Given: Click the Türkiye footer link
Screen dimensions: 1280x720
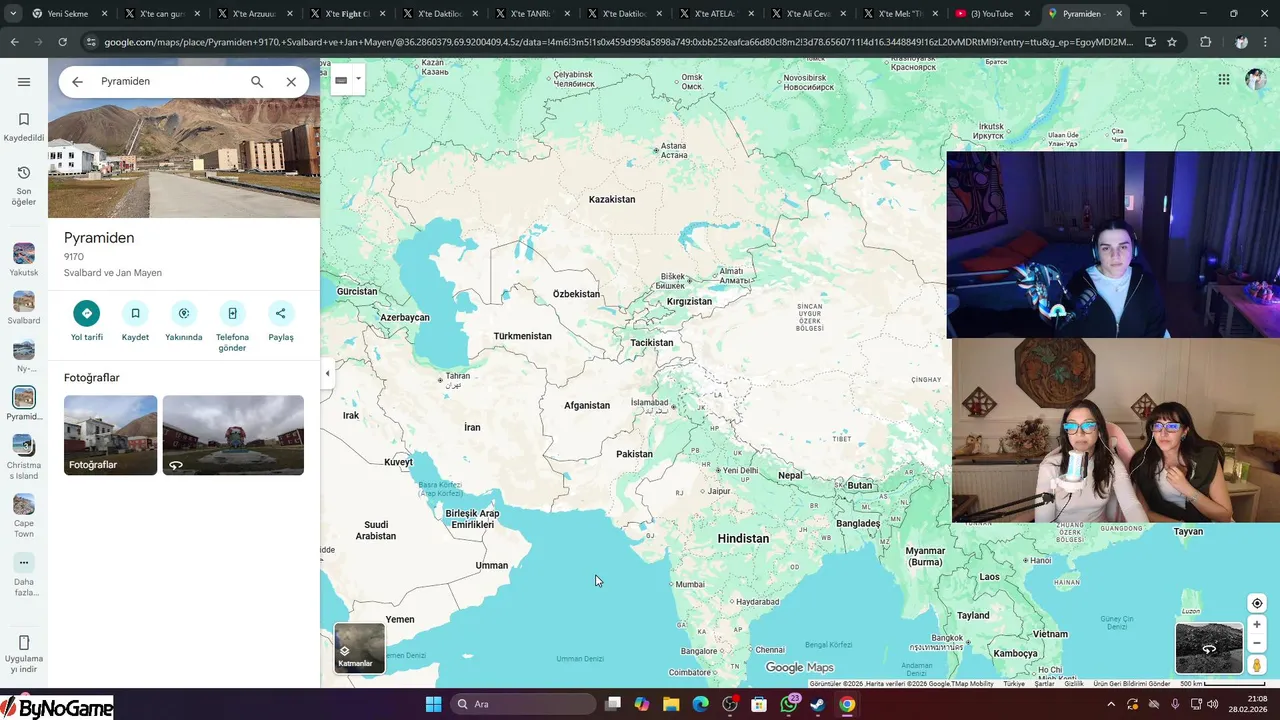Looking at the screenshot, I should click(1014, 684).
